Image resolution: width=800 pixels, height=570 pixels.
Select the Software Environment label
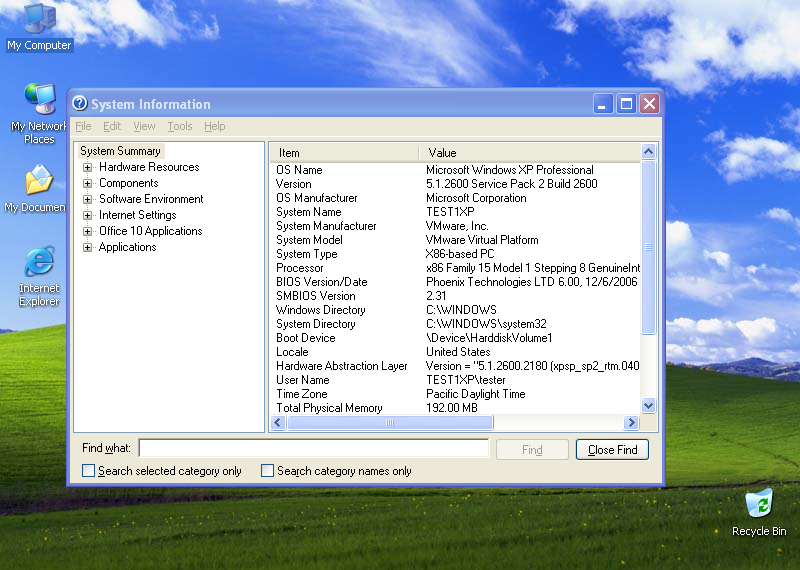pyautogui.click(x=151, y=199)
